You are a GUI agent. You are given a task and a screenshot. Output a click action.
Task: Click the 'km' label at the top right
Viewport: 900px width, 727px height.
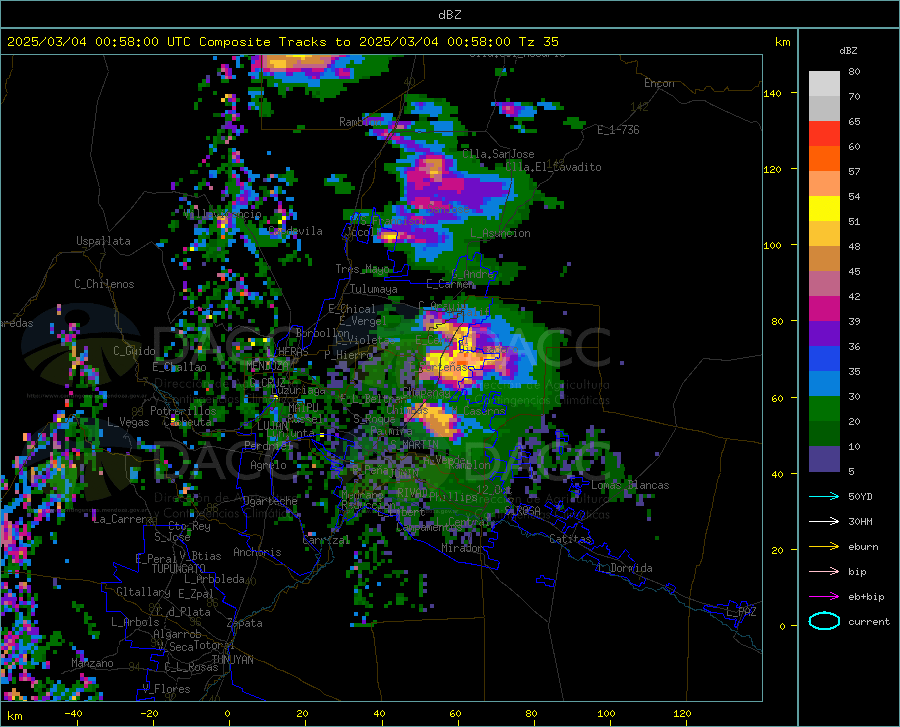pyautogui.click(x=782, y=42)
